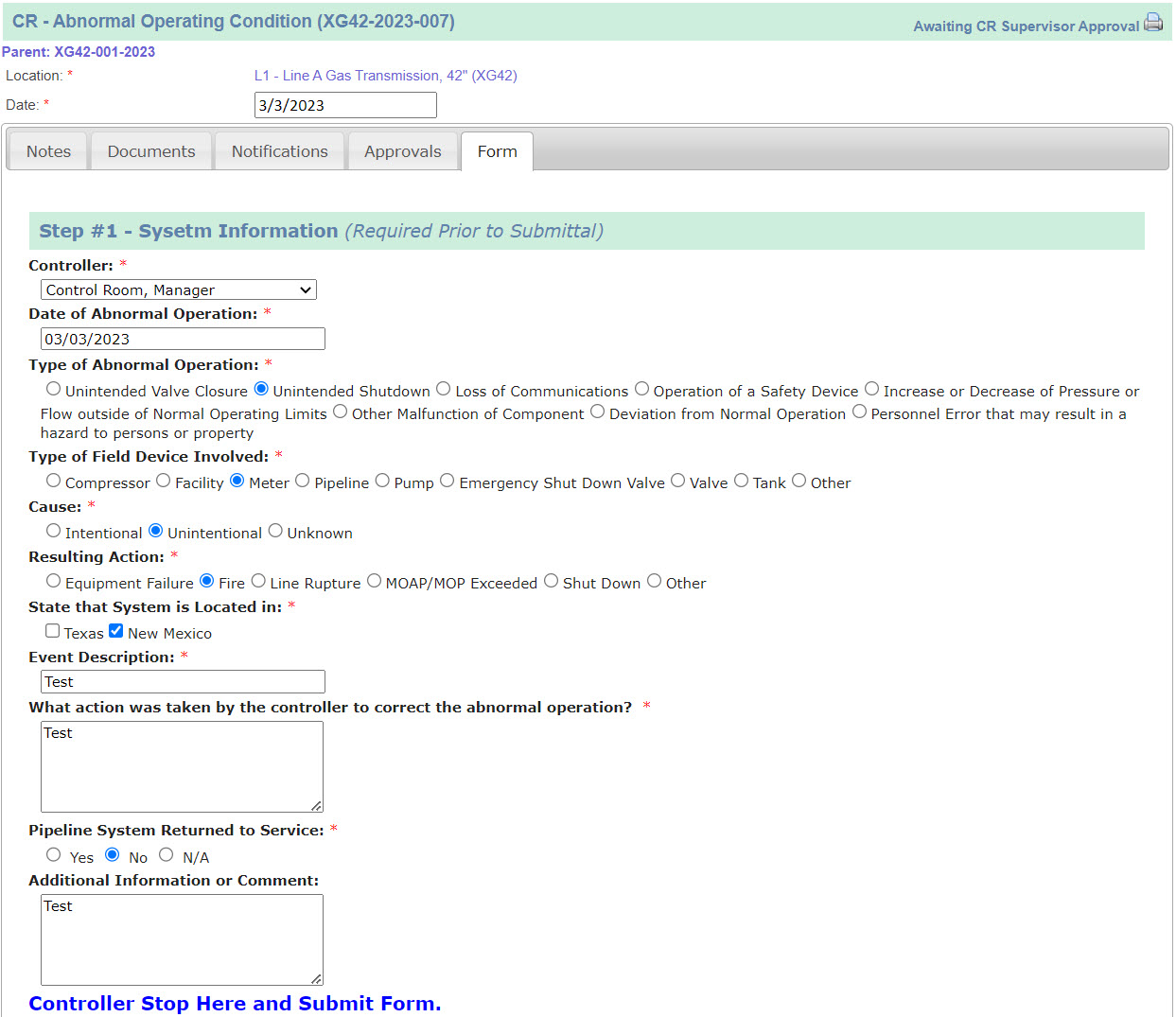Choose Valve field device
The image size is (1176, 1017).
click(677, 481)
